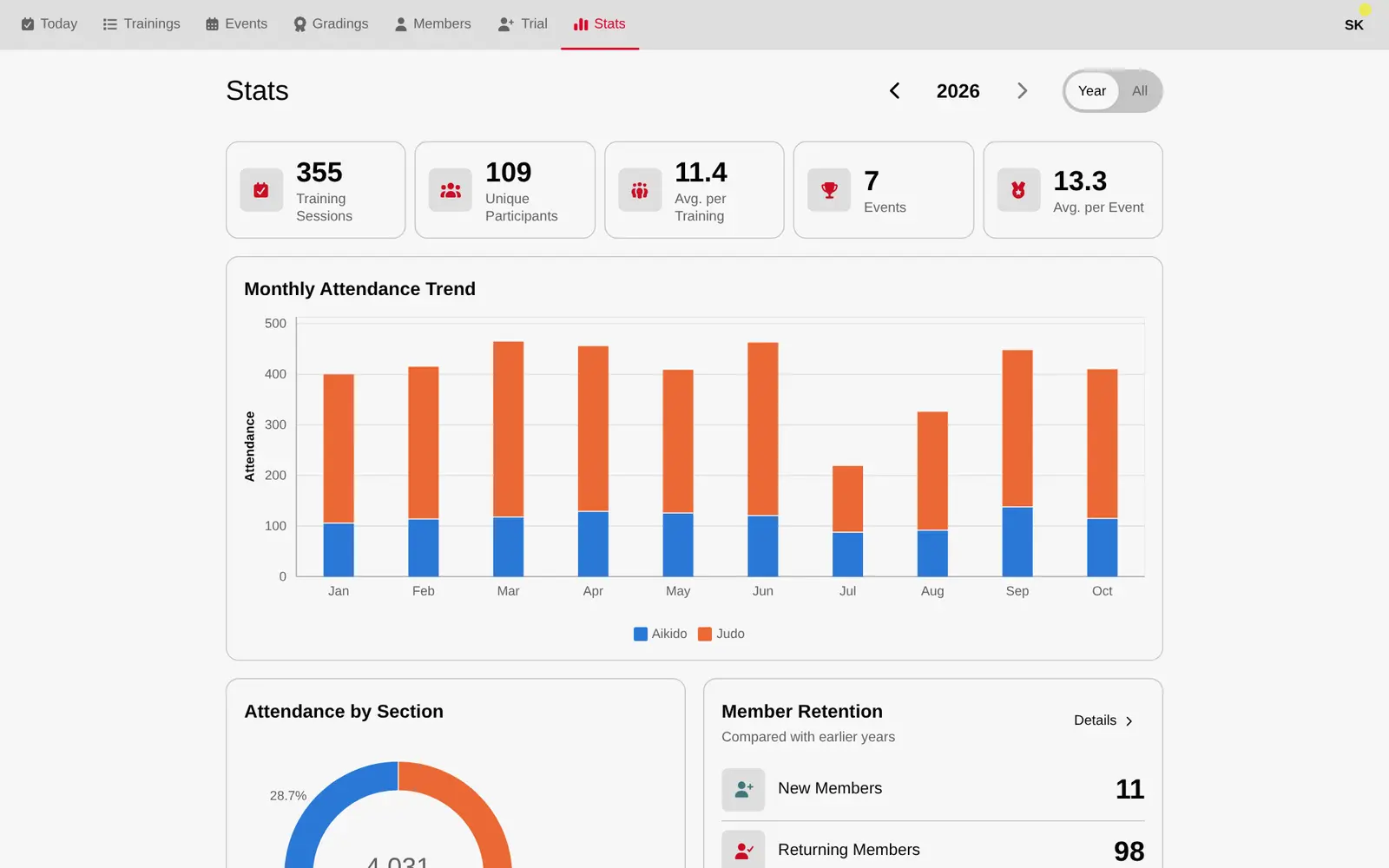This screenshot has height=868, width=1389.
Task: Click the Members person icon
Action: pos(400,24)
